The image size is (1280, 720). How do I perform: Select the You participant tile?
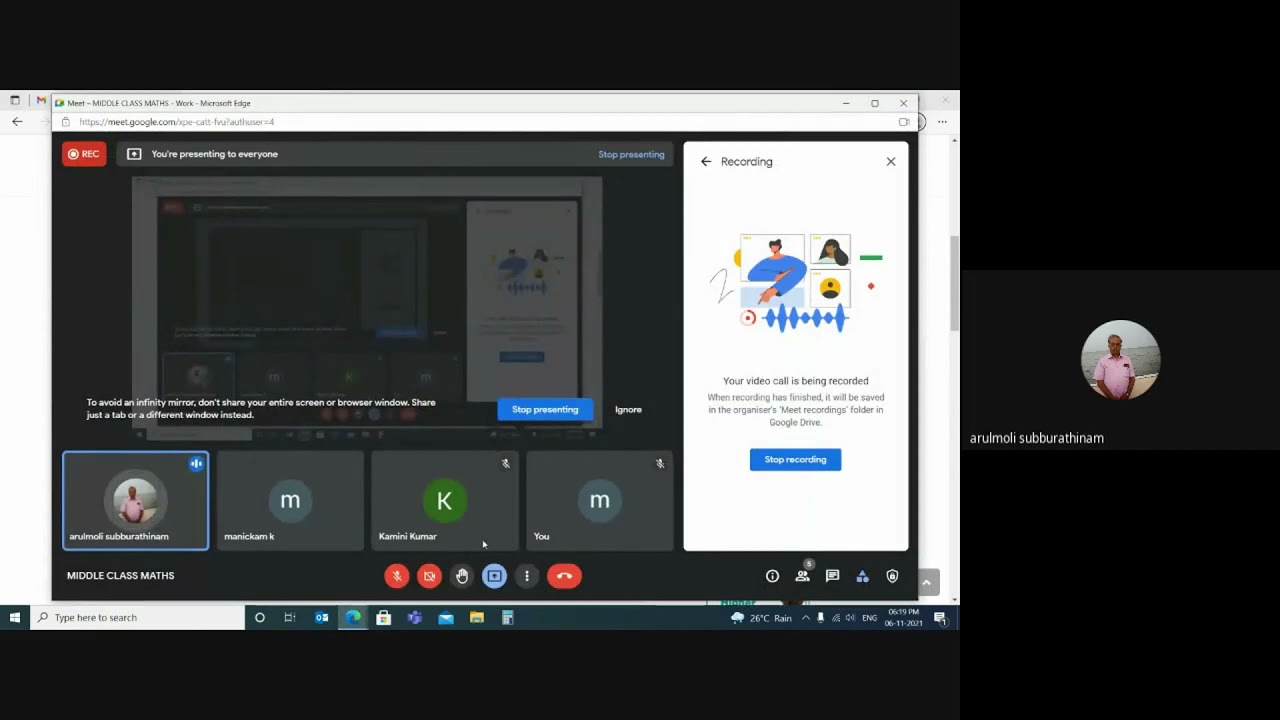[600, 501]
